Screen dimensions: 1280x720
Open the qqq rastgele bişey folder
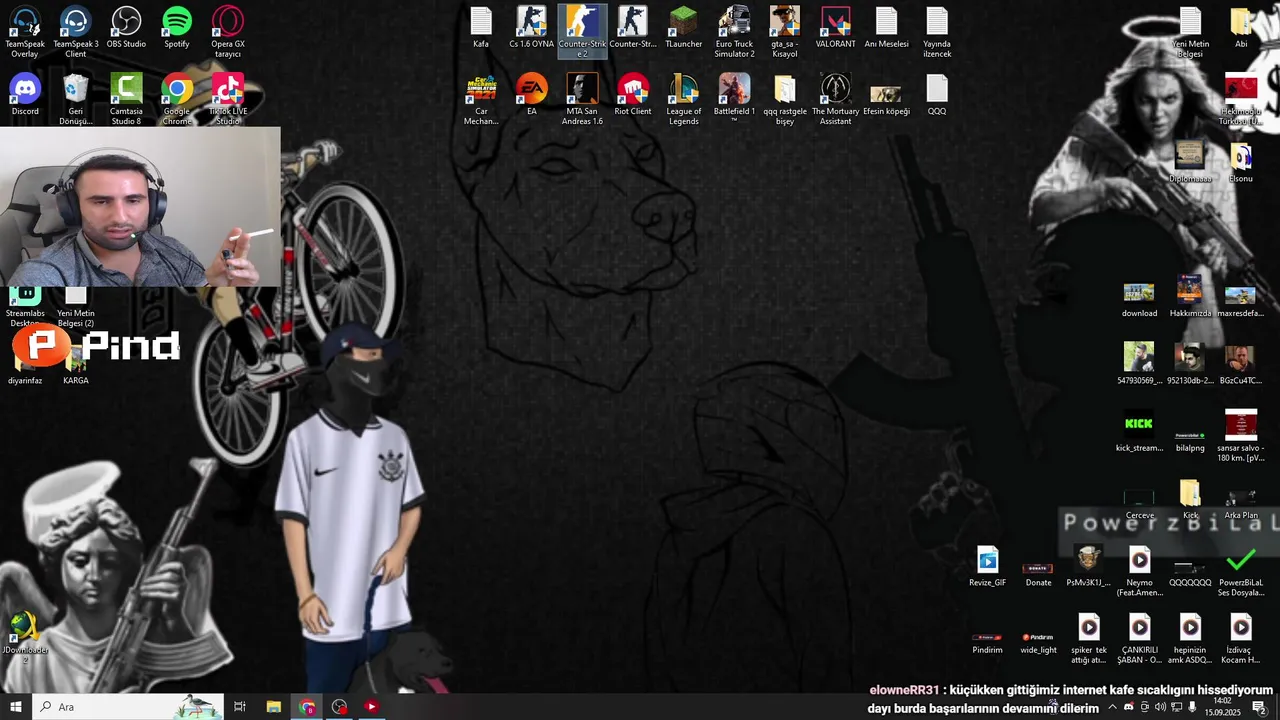(785, 99)
